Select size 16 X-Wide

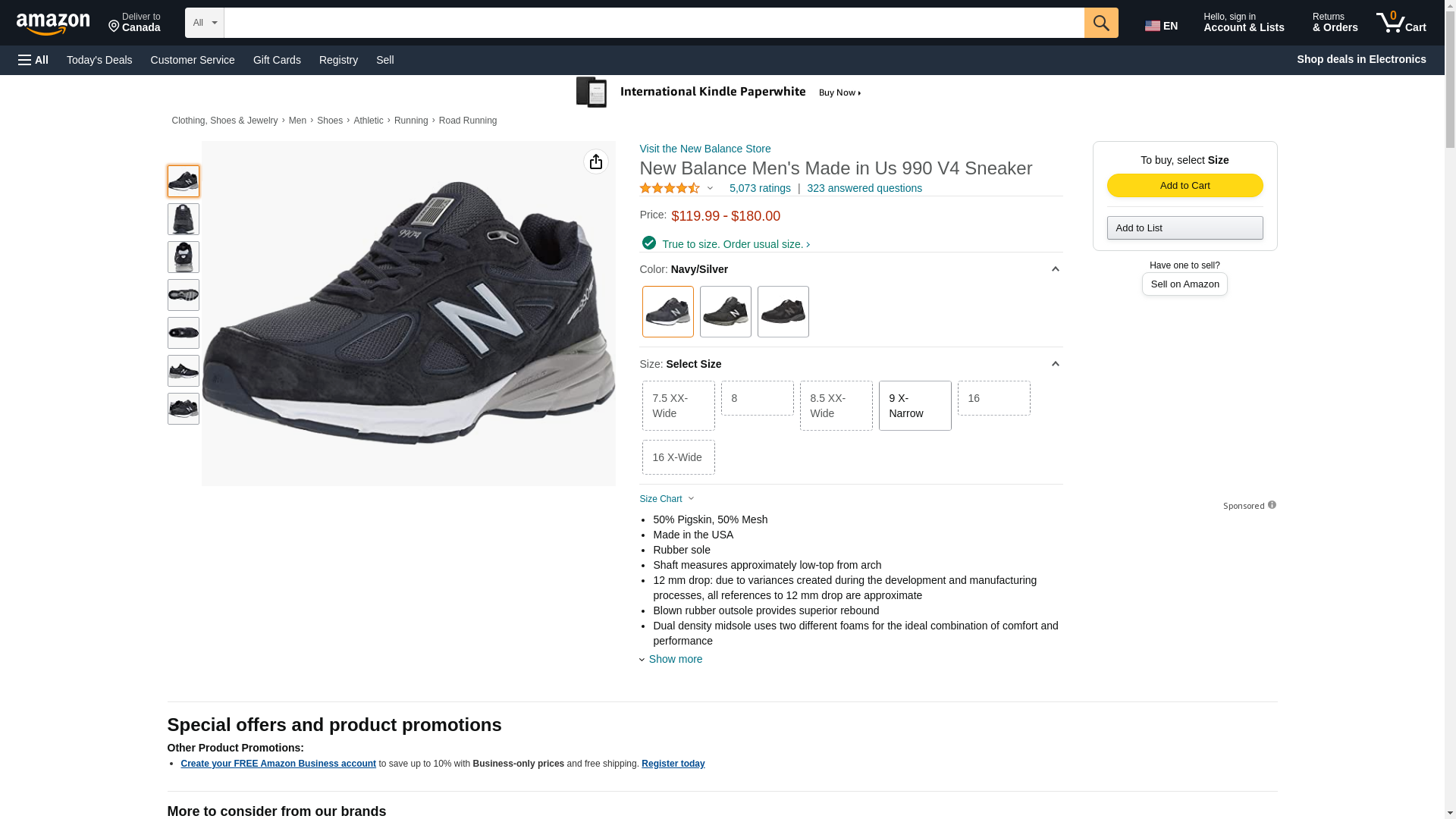point(678,457)
